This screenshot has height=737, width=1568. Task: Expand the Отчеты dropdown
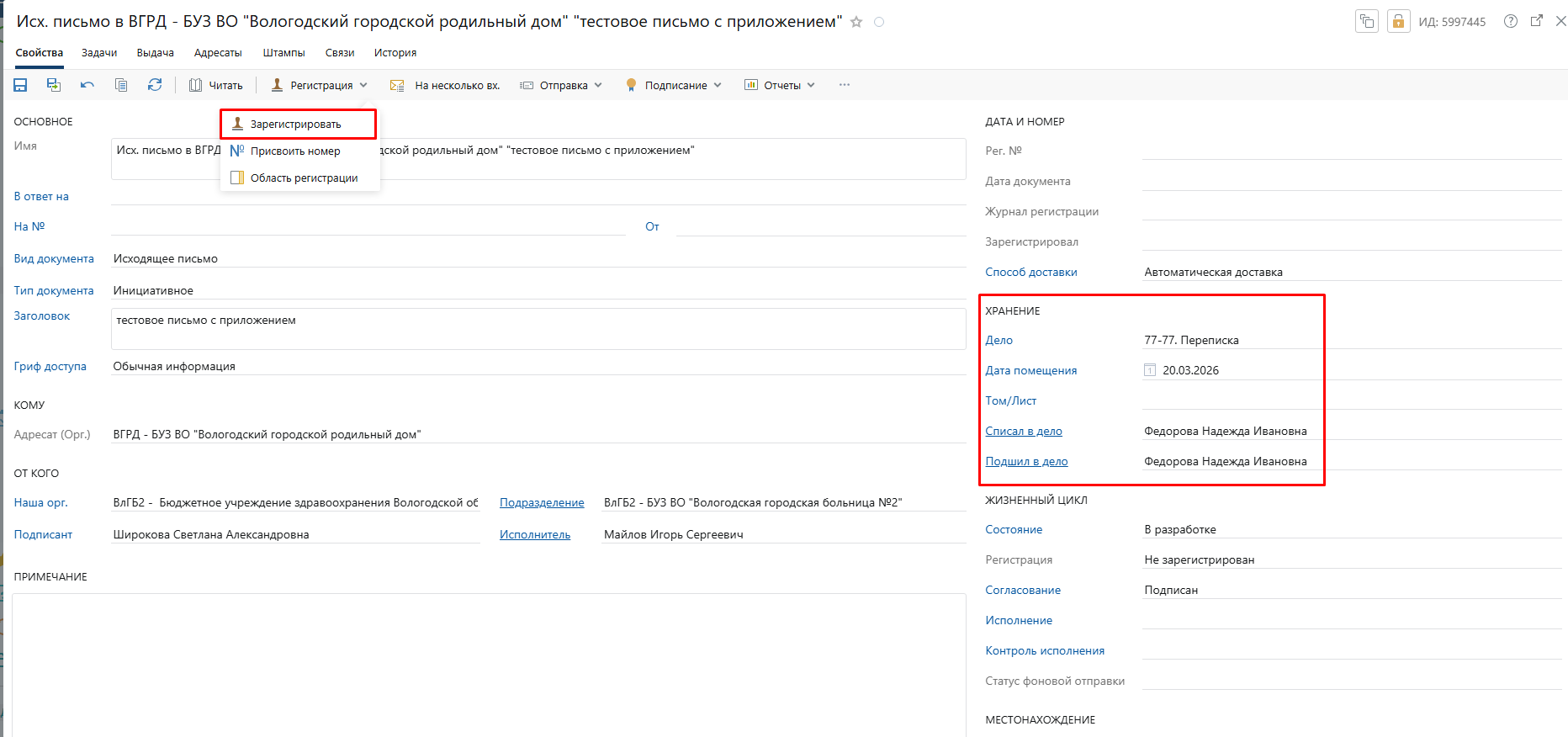pyautogui.click(x=780, y=85)
